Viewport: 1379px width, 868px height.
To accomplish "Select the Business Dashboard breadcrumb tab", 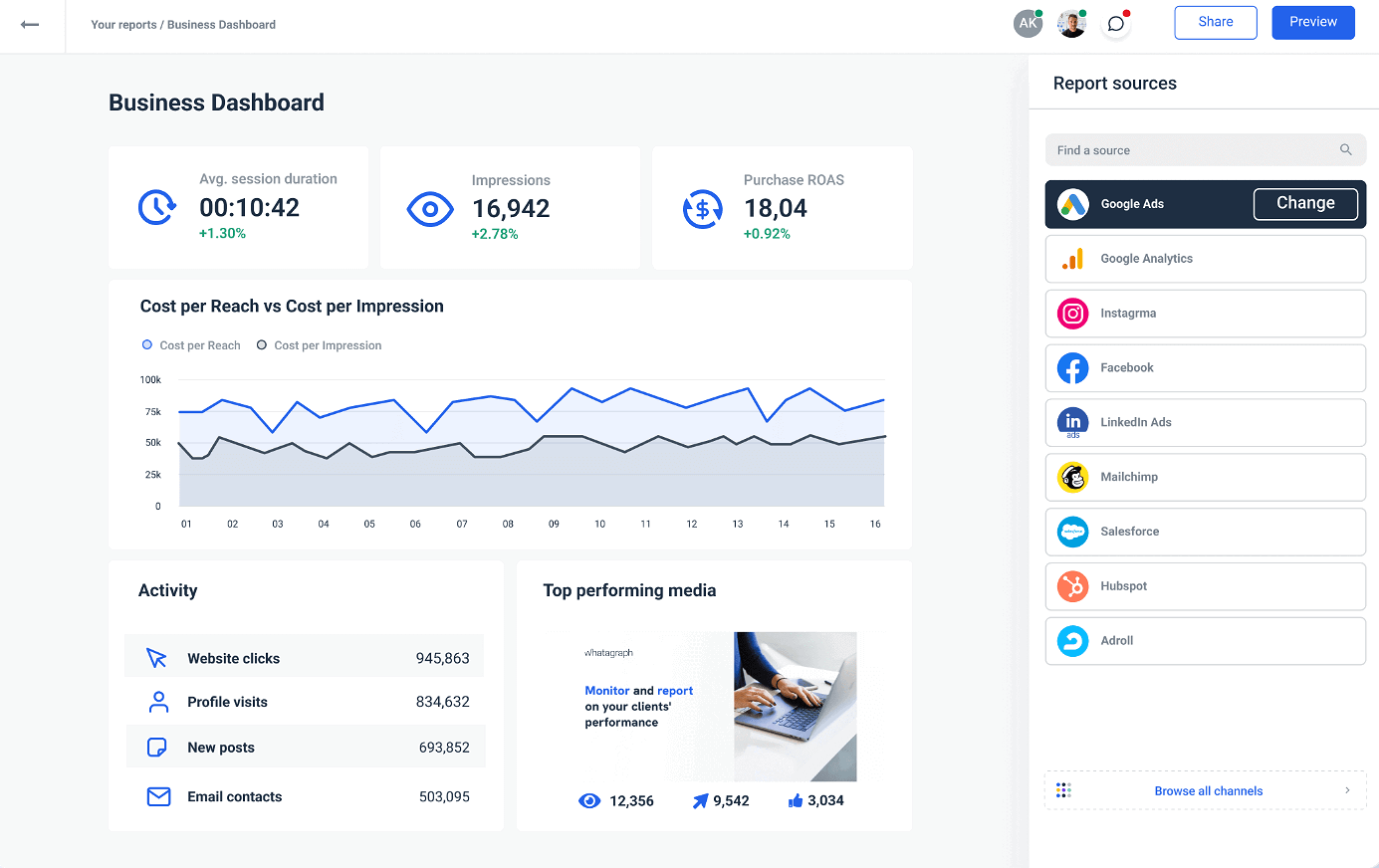I will (x=221, y=24).
